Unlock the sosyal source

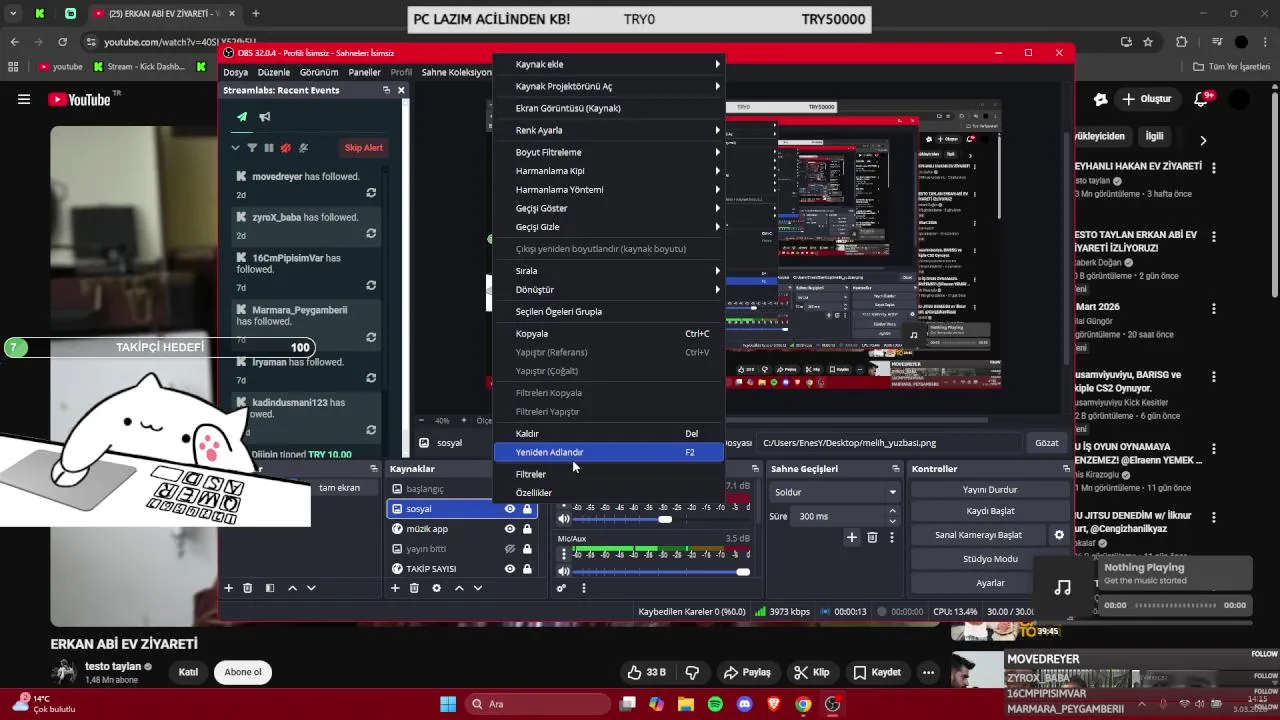[x=527, y=509]
